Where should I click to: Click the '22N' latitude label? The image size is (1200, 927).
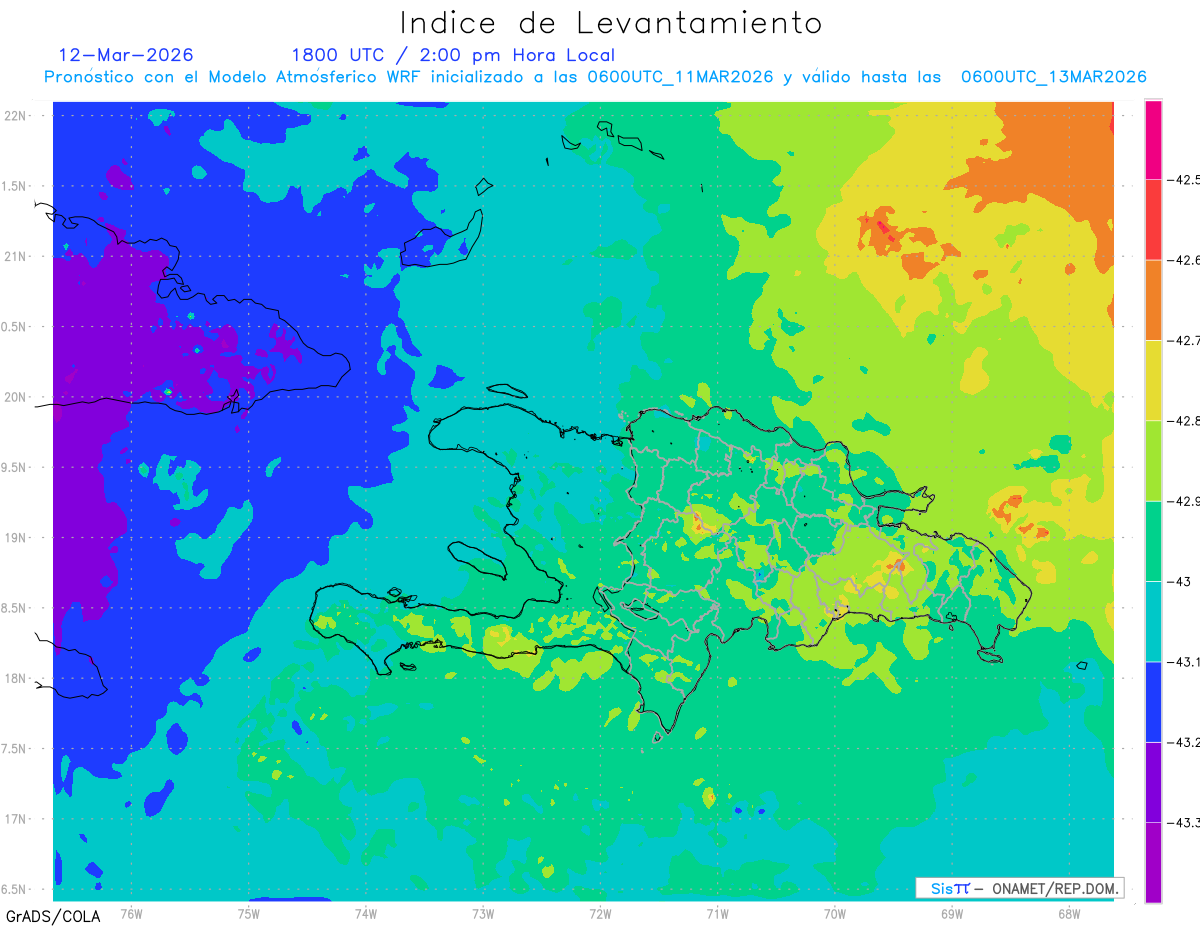pos(15,115)
